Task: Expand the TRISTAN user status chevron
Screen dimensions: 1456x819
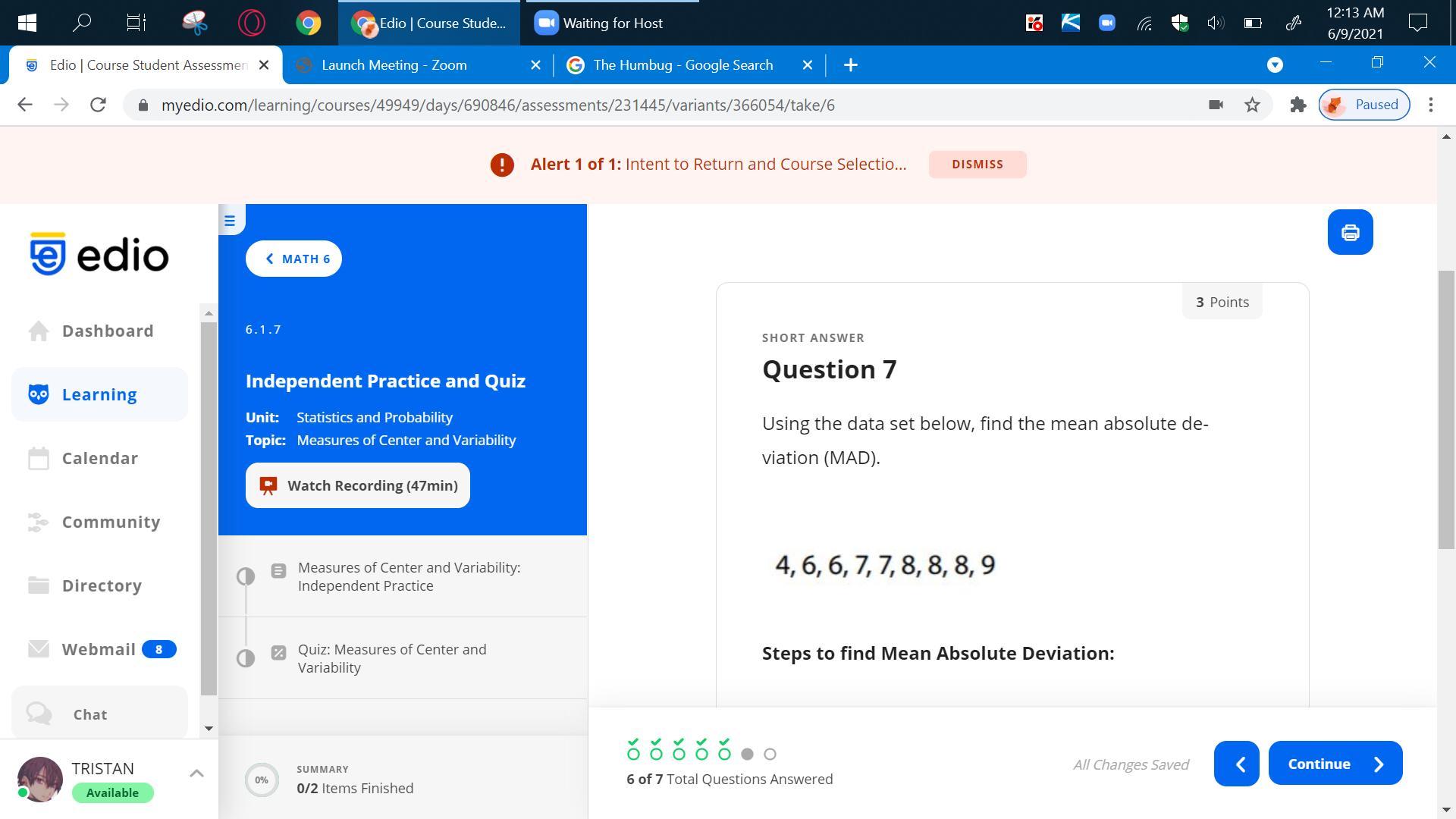Action: [x=196, y=773]
